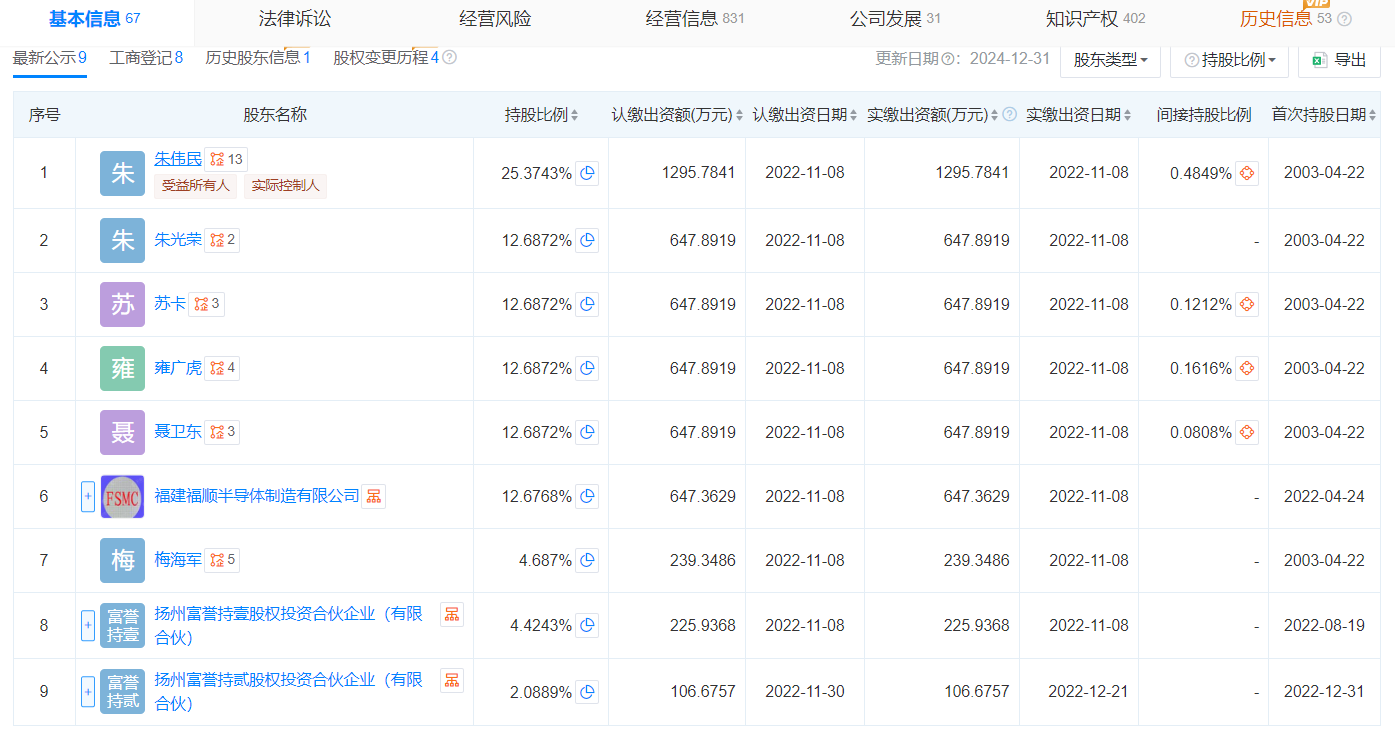Expand row for 福建福顺半导体制造有限公司
1395x740 pixels.
pos(88,496)
